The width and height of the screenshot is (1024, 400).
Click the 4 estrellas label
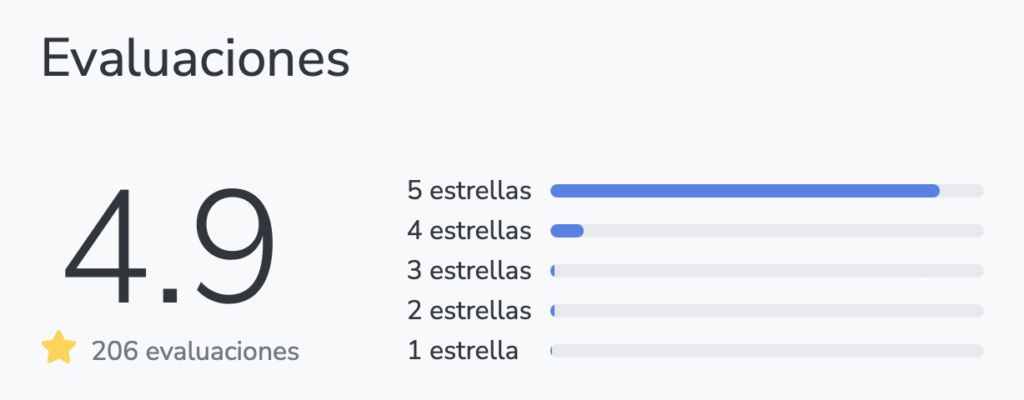tap(469, 231)
